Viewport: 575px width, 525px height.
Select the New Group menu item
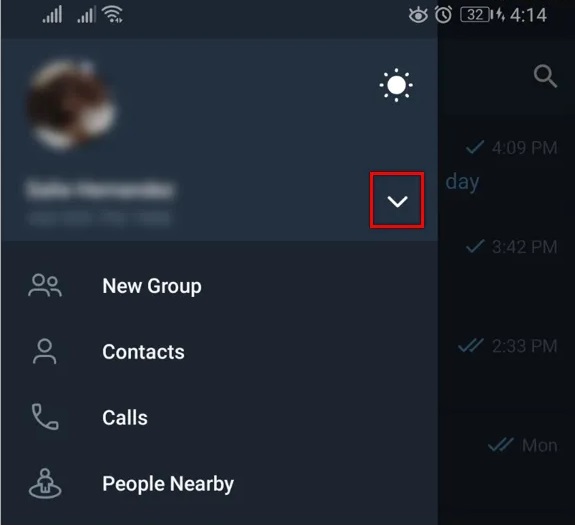point(219,286)
